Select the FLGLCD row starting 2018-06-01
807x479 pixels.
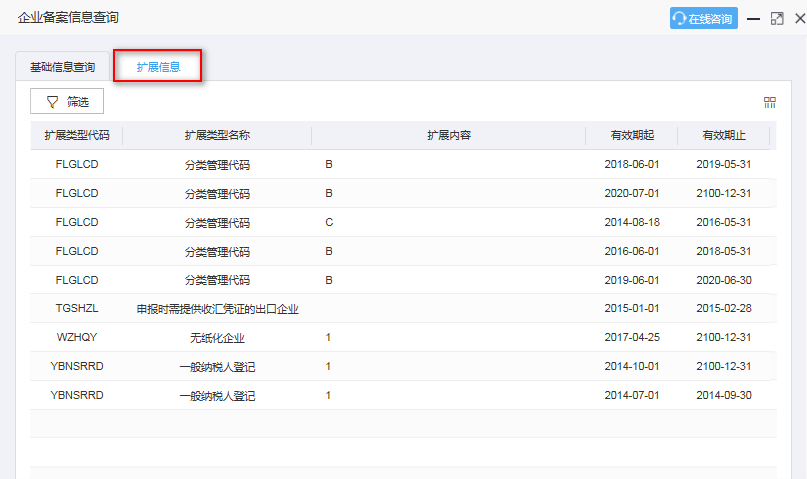click(x=403, y=165)
